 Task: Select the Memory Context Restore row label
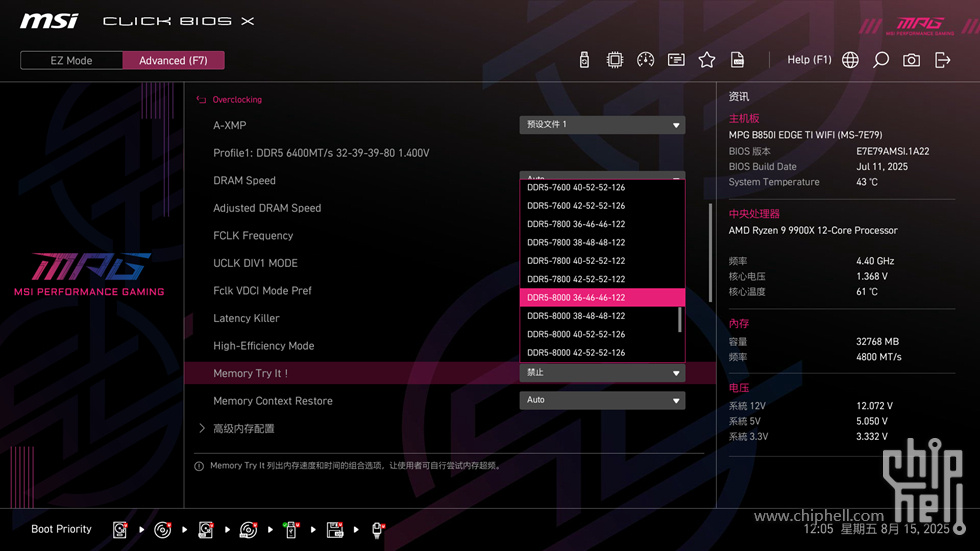[272, 400]
